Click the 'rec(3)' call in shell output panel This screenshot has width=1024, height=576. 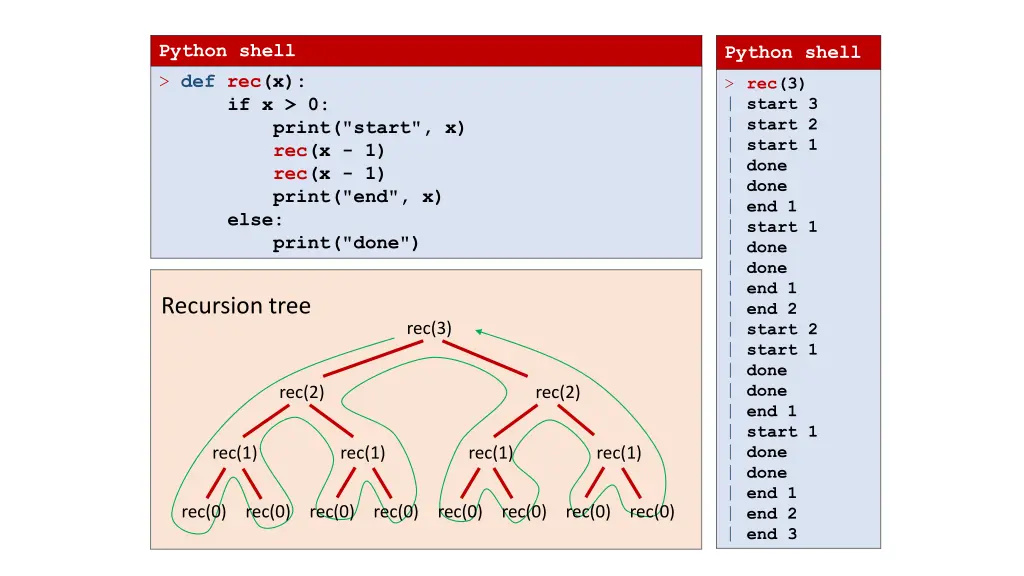(x=776, y=84)
